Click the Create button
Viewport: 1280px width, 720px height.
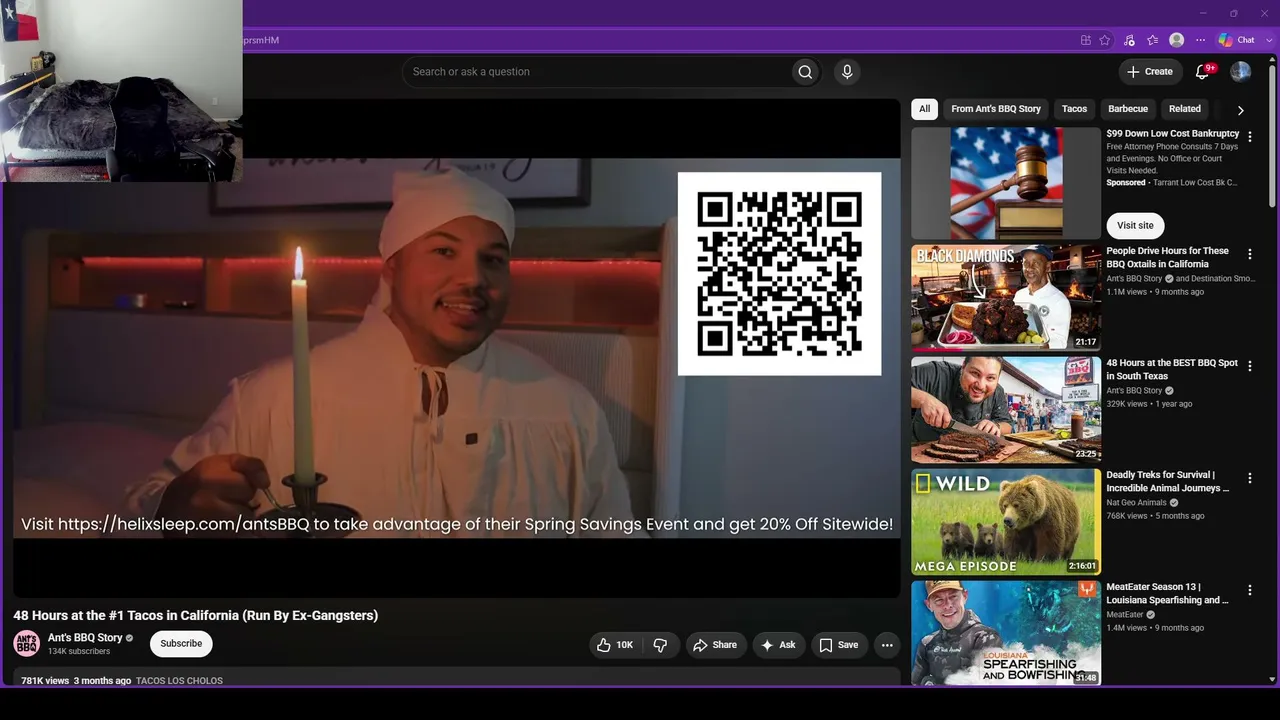point(1150,72)
